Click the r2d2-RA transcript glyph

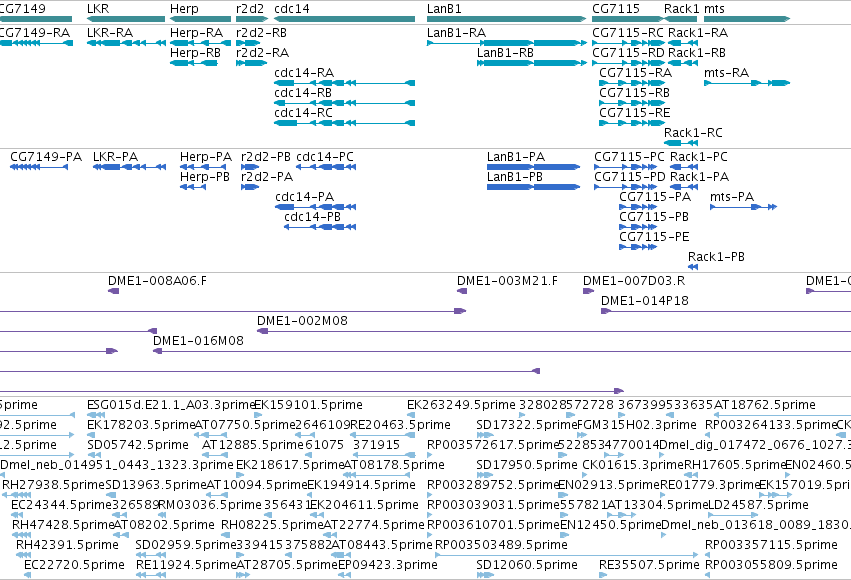click(x=252, y=63)
